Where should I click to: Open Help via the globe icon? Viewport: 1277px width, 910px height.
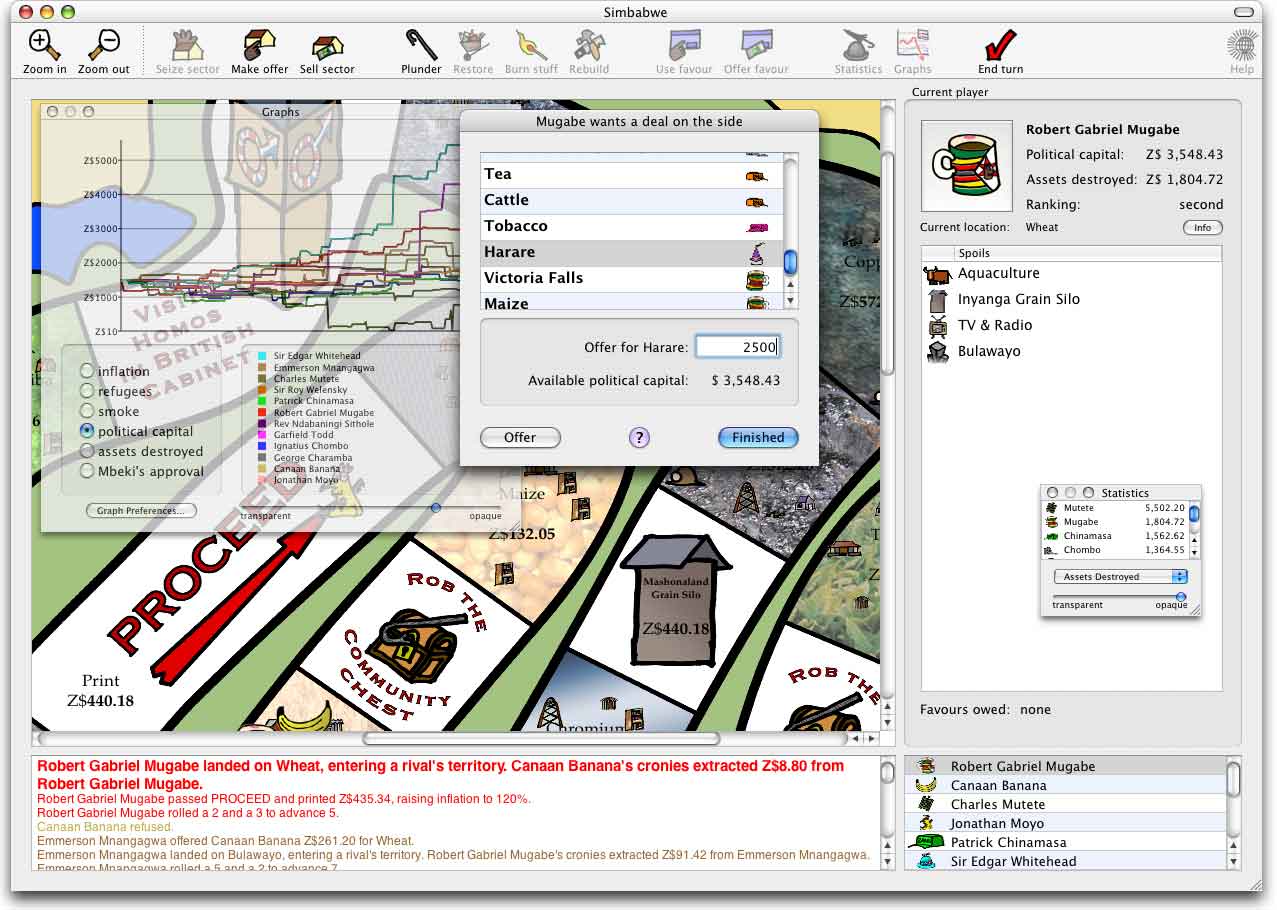1241,46
